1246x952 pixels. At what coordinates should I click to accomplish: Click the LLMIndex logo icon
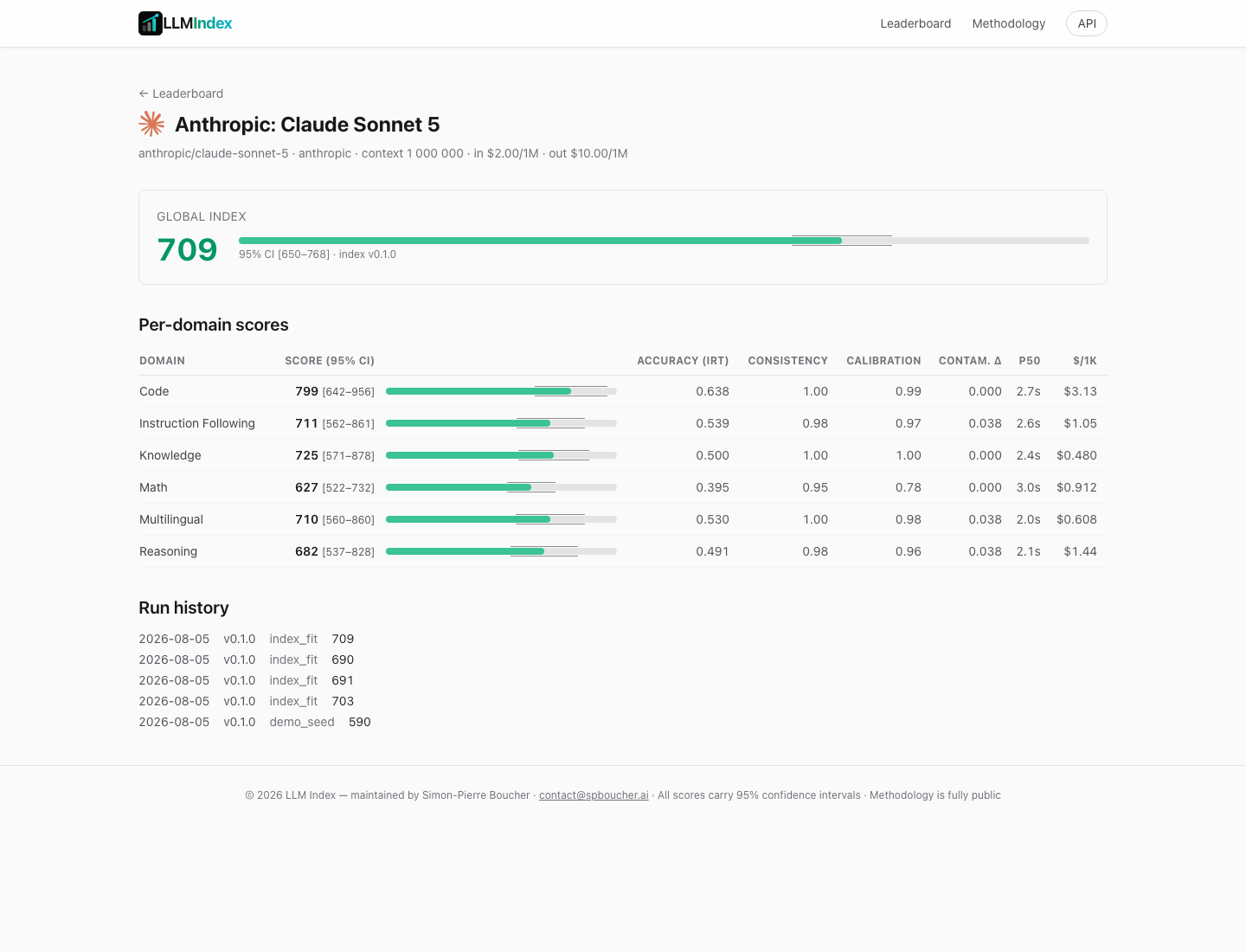pos(151,23)
